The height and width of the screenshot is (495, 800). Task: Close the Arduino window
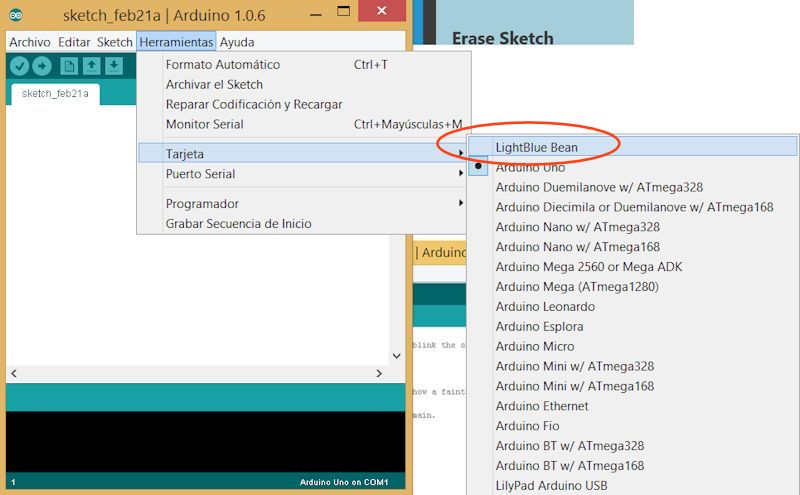382,11
